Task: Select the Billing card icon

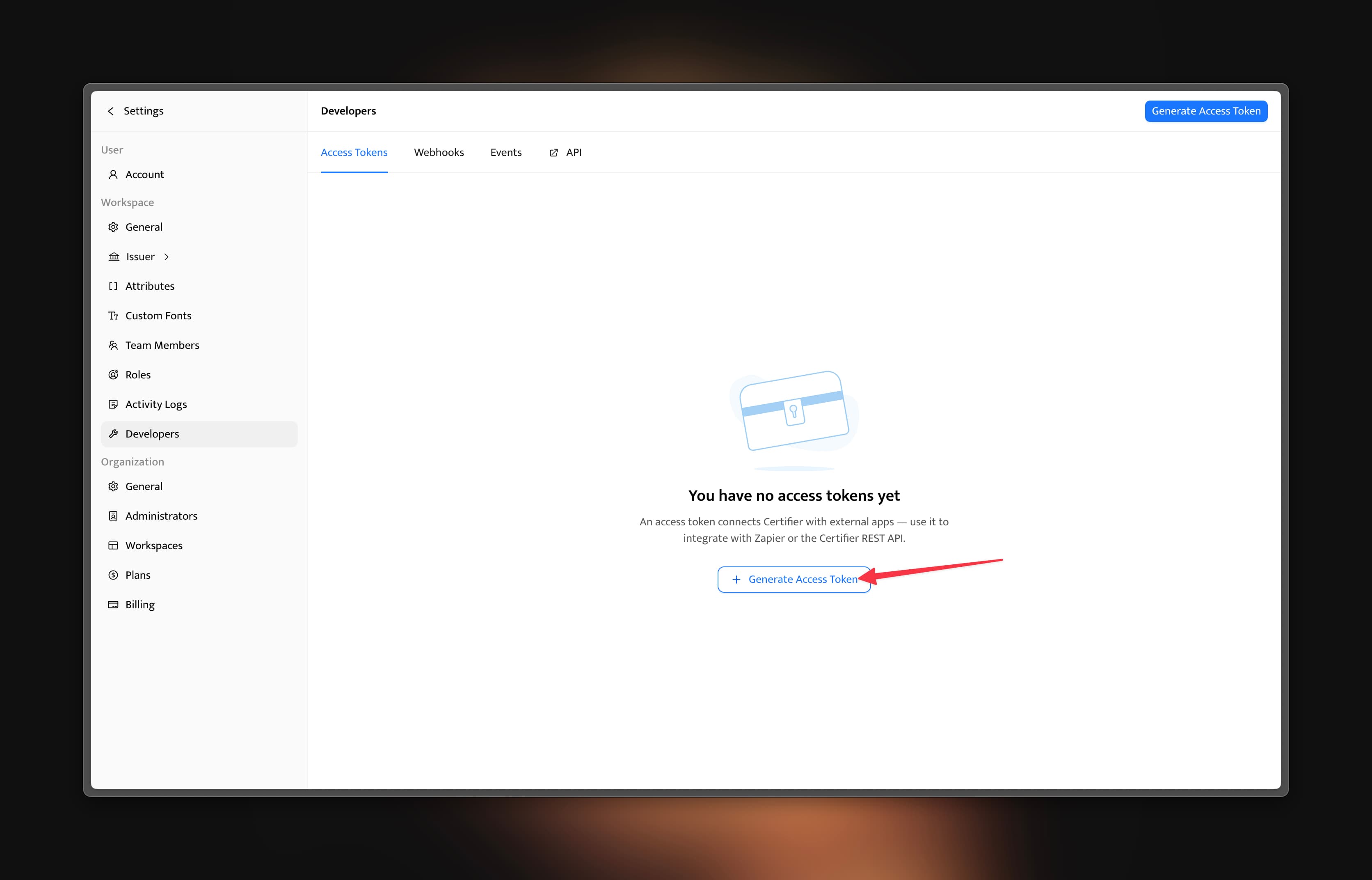Action: tap(113, 604)
